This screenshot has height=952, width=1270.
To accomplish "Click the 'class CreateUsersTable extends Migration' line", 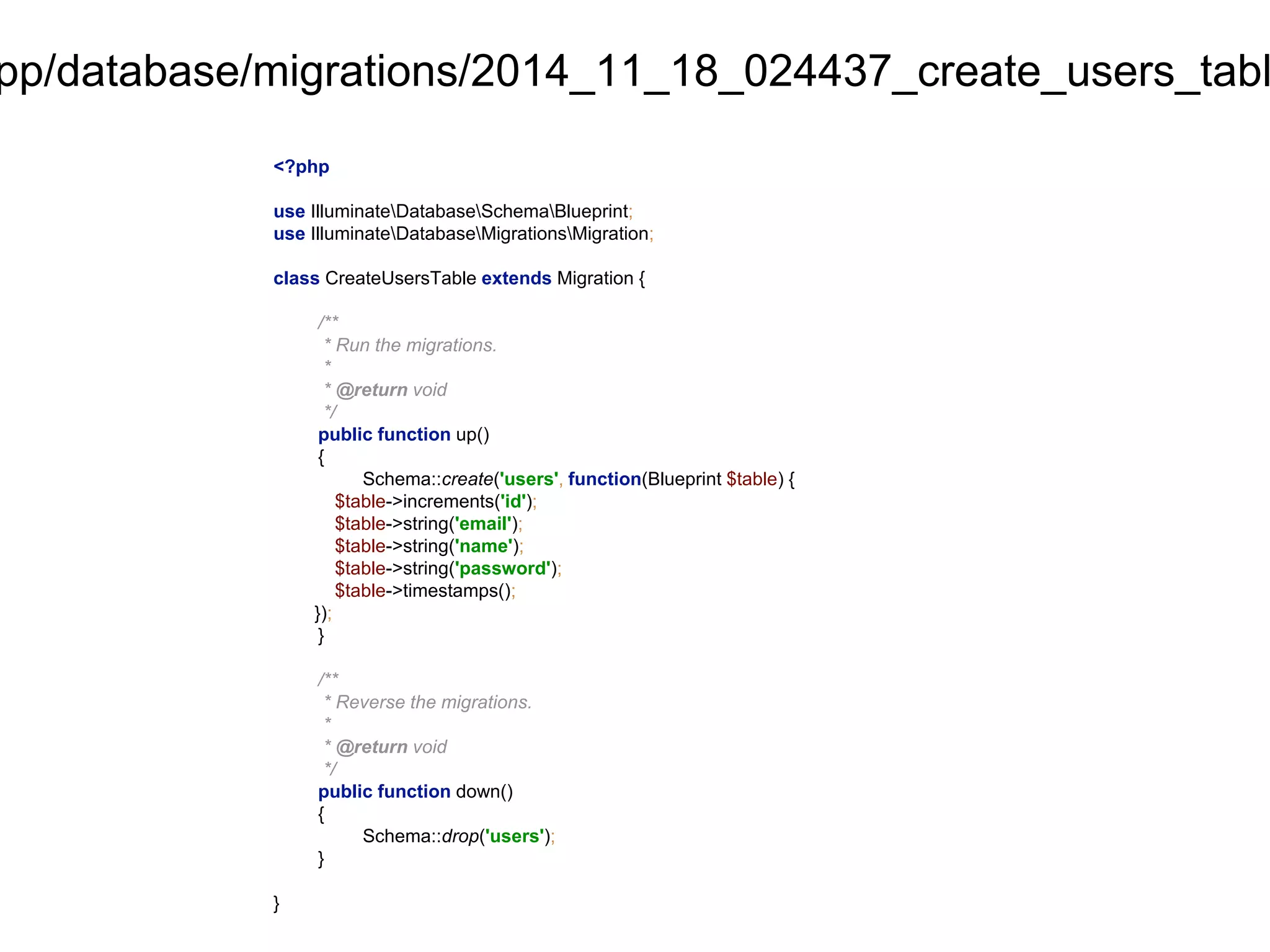I will click(x=460, y=278).
